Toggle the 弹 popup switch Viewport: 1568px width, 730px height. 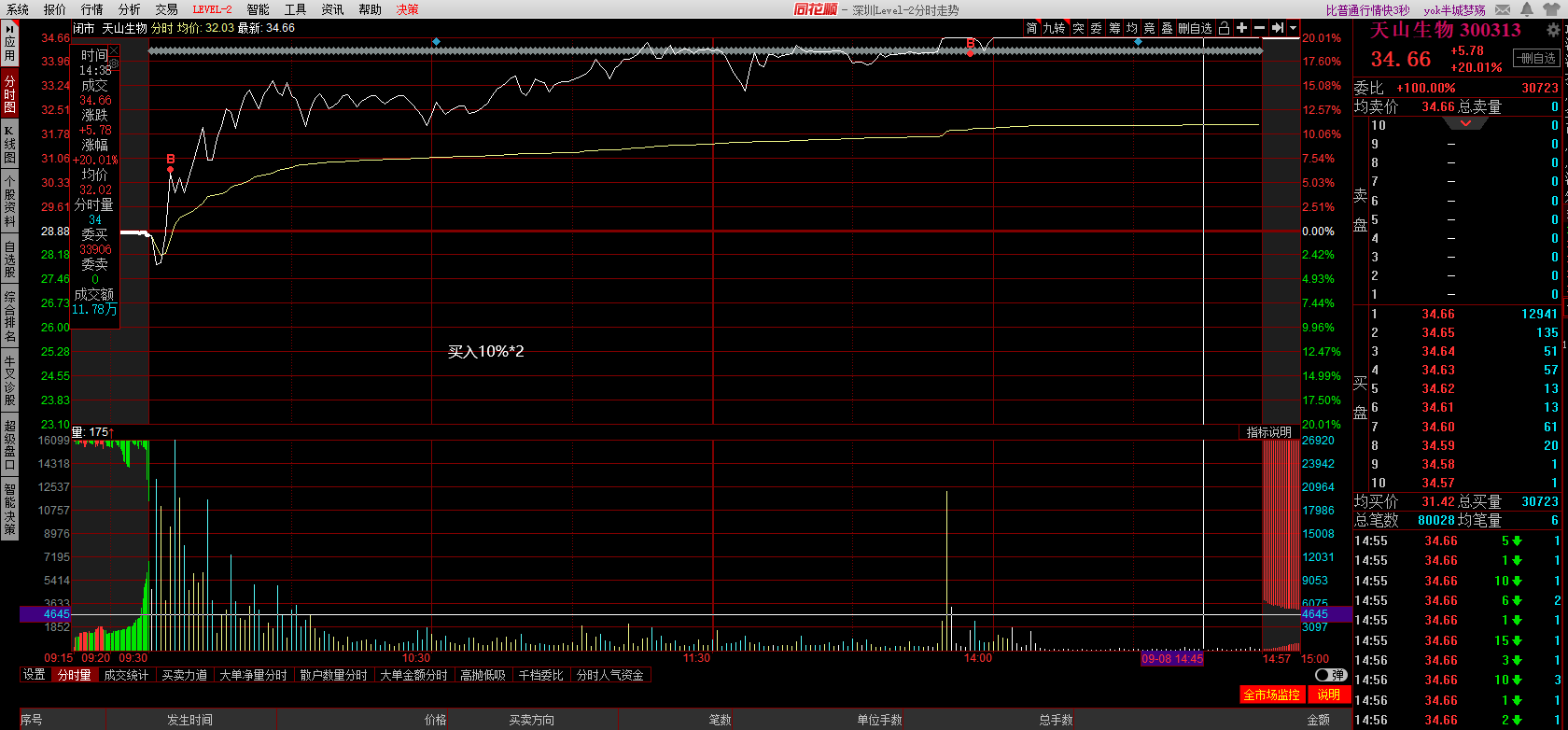(x=1330, y=675)
